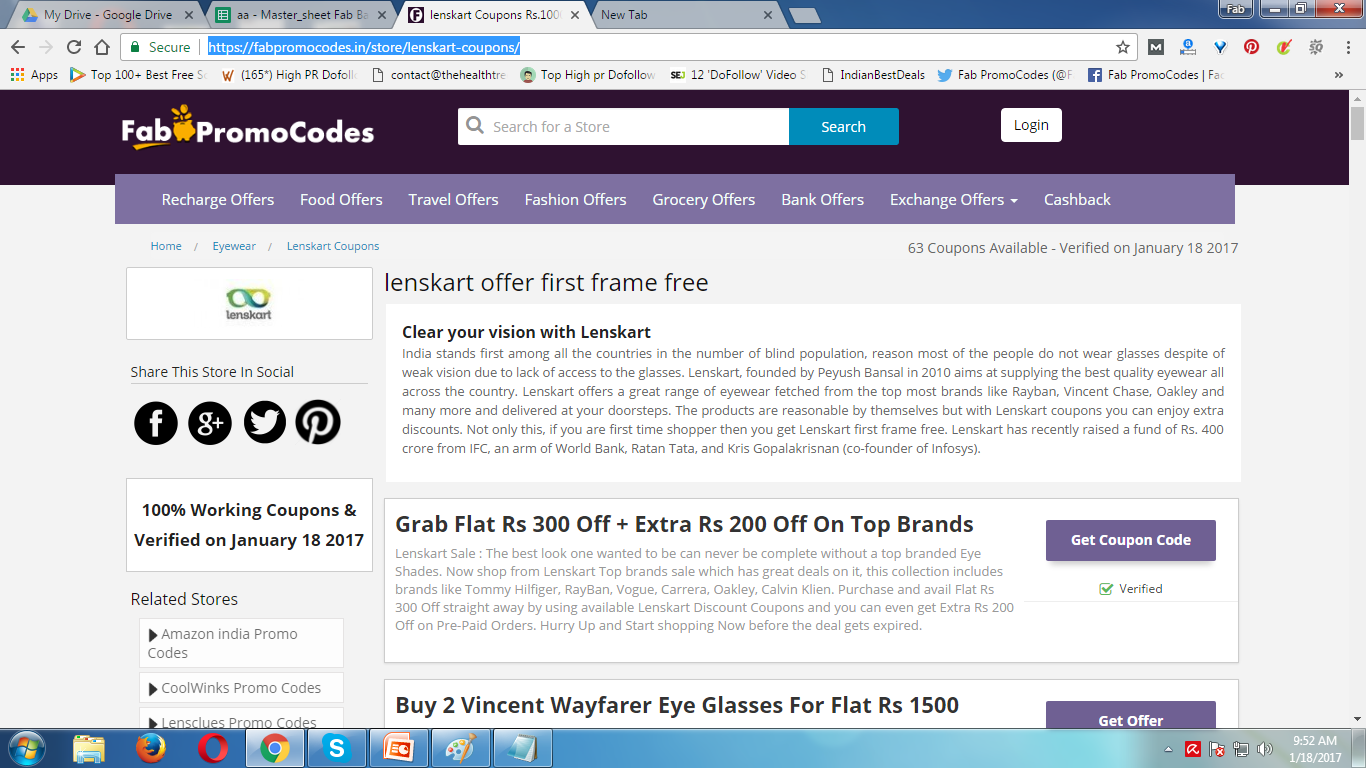Open the Alexa-style 'a' extension icon

pos(1188,47)
